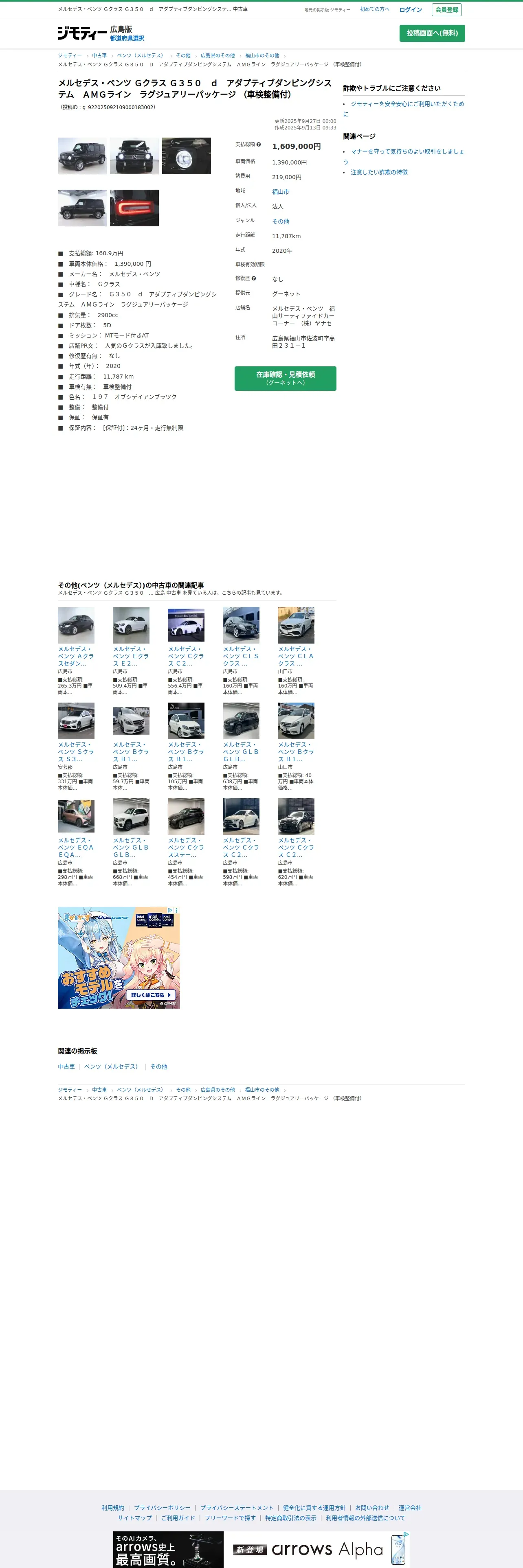Open 山口市 Bクラス B1 listing link
Viewport: 523px width, 1568px height.
[x=296, y=752]
